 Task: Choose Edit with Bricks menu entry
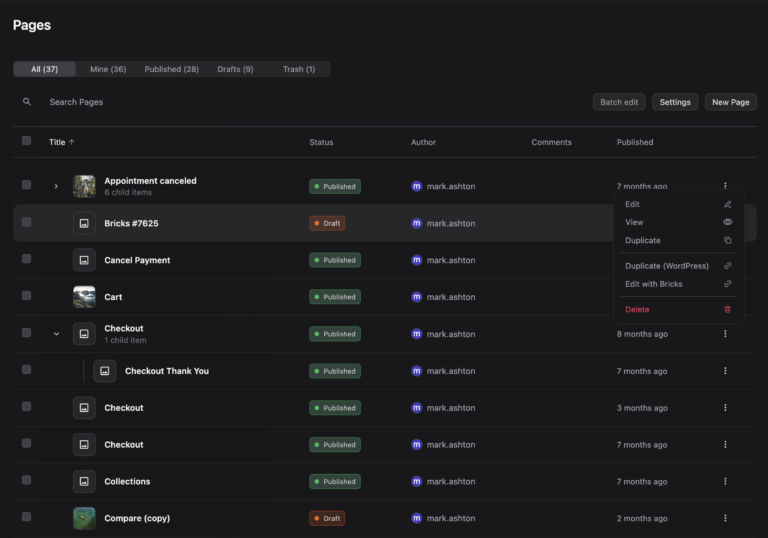point(678,284)
